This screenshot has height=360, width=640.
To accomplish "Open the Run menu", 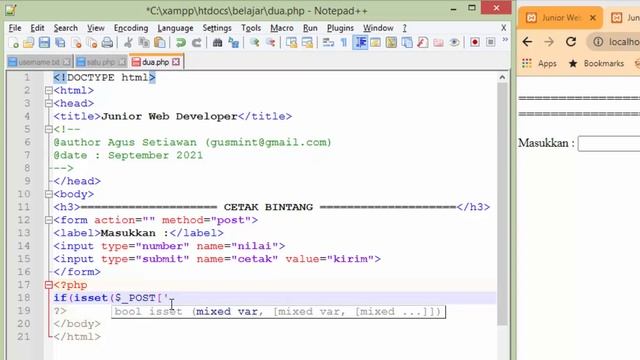I will point(310,28).
